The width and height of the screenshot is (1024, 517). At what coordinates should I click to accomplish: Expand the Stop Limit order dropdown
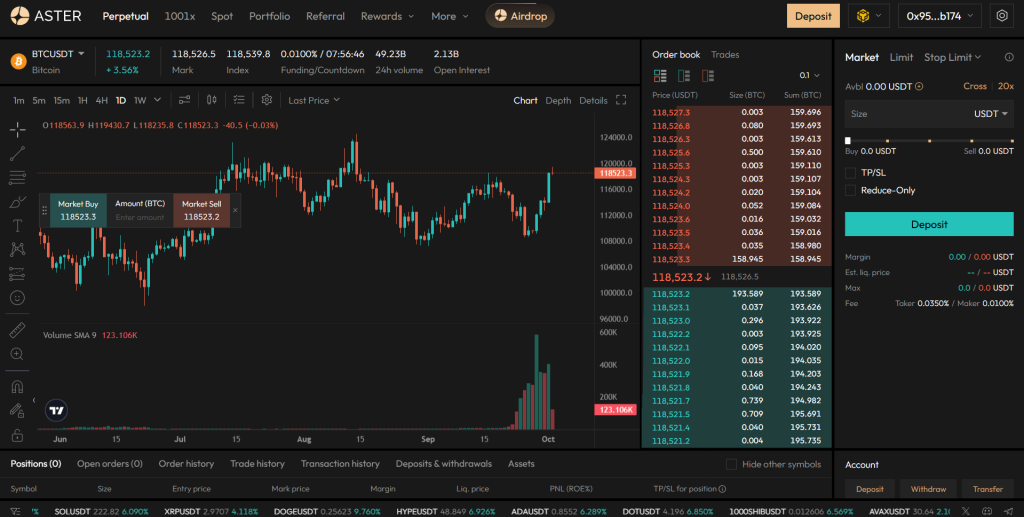952,58
